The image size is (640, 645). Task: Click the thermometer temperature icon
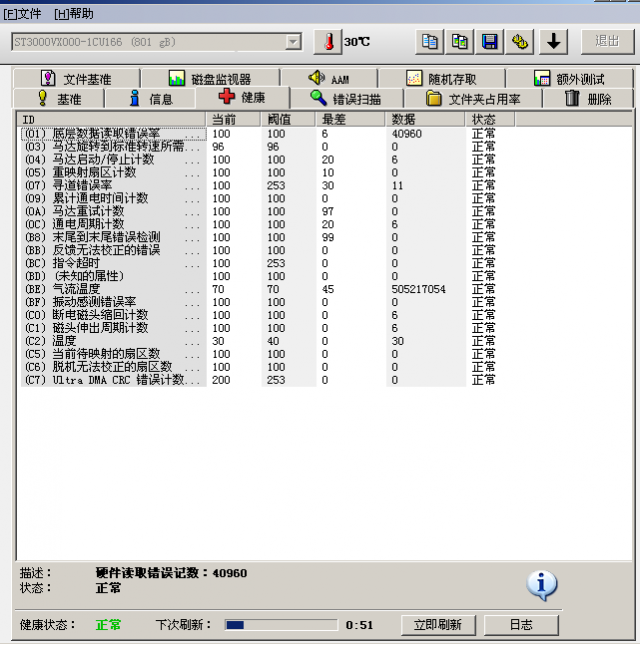(x=328, y=42)
